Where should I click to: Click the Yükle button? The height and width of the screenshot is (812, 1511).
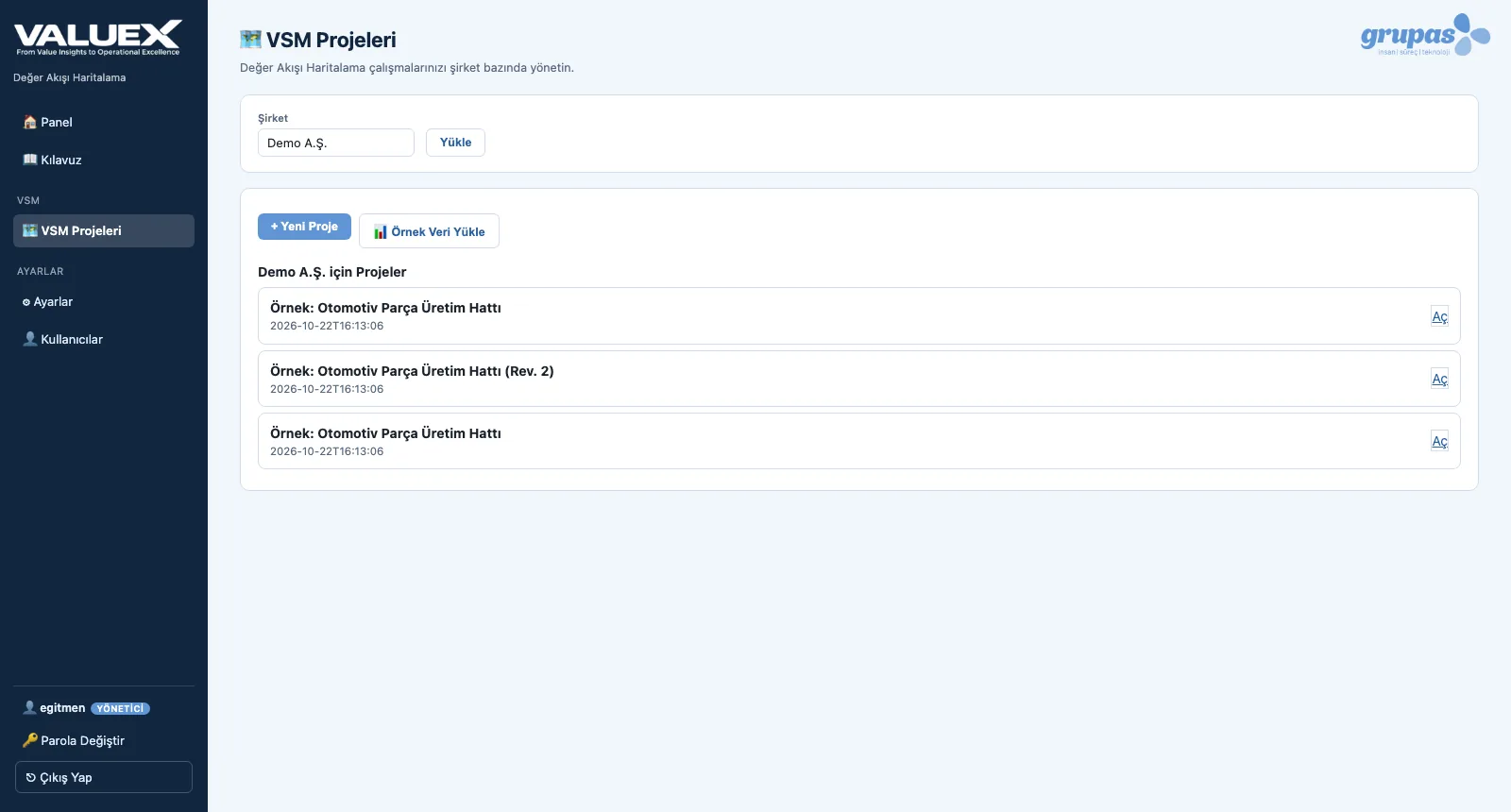coord(455,143)
